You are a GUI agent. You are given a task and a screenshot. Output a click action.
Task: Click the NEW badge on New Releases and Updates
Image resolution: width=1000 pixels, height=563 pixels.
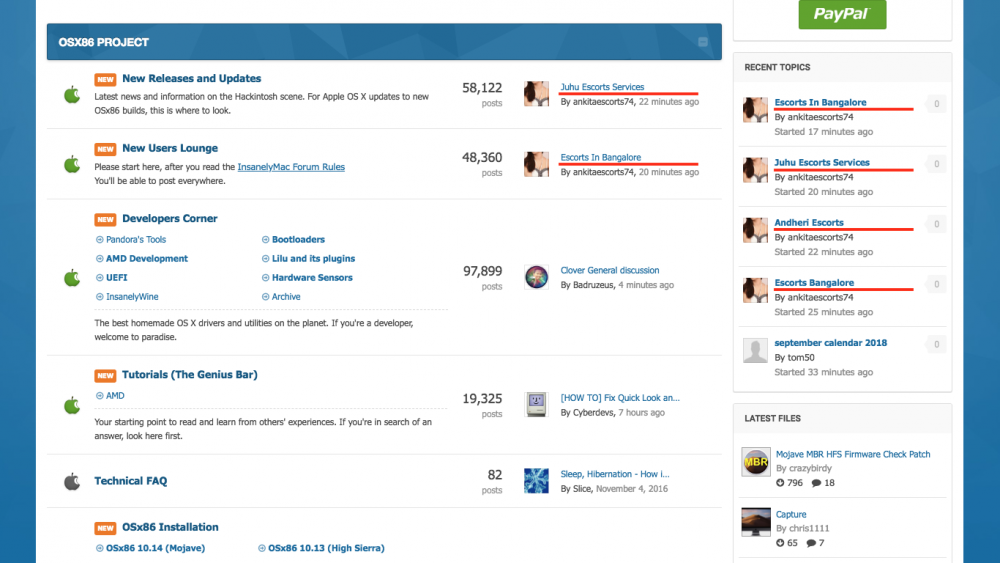coord(105,79)
